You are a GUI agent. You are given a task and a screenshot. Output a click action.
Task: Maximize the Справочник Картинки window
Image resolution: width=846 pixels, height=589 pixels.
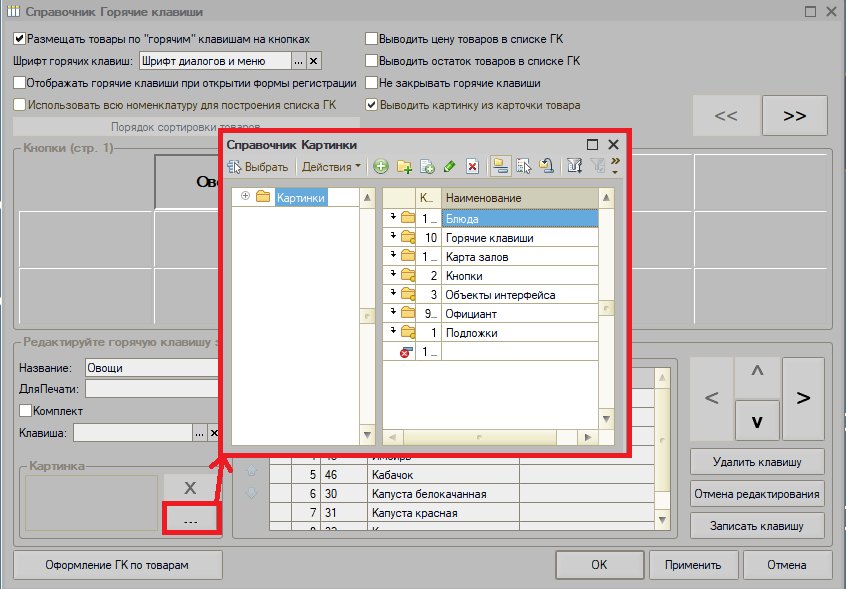point(592,145)
